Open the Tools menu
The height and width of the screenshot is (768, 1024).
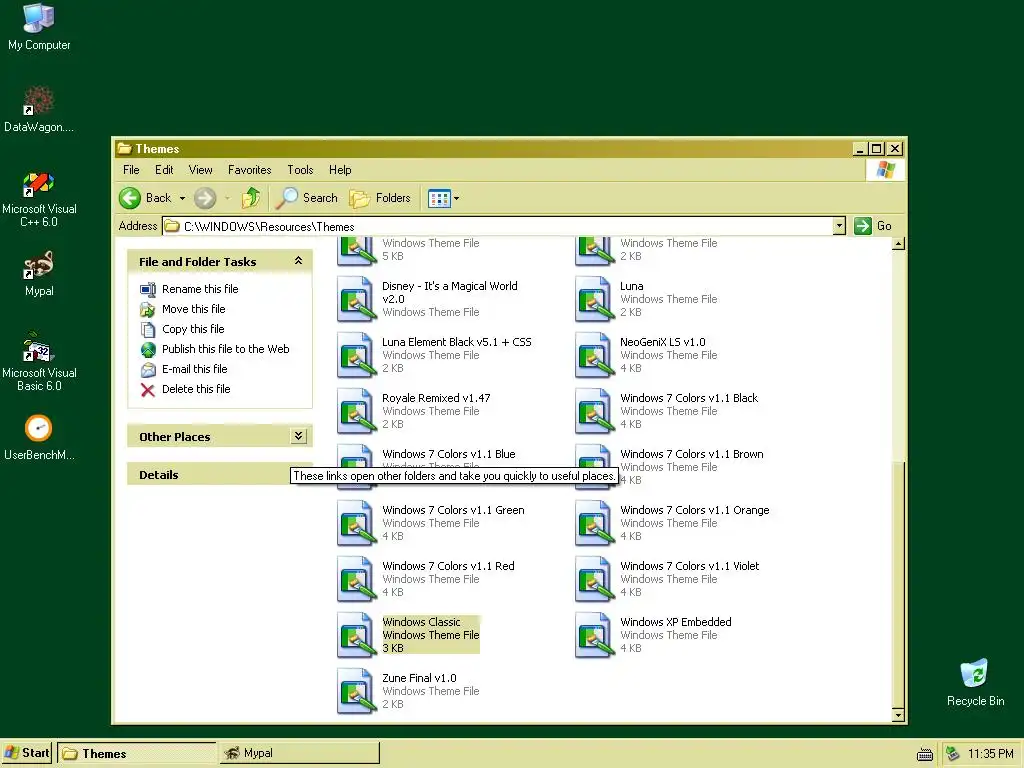coord(300,170)
